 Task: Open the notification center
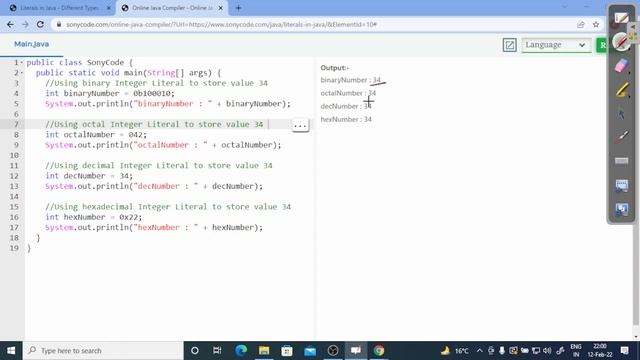click(624, 351)
